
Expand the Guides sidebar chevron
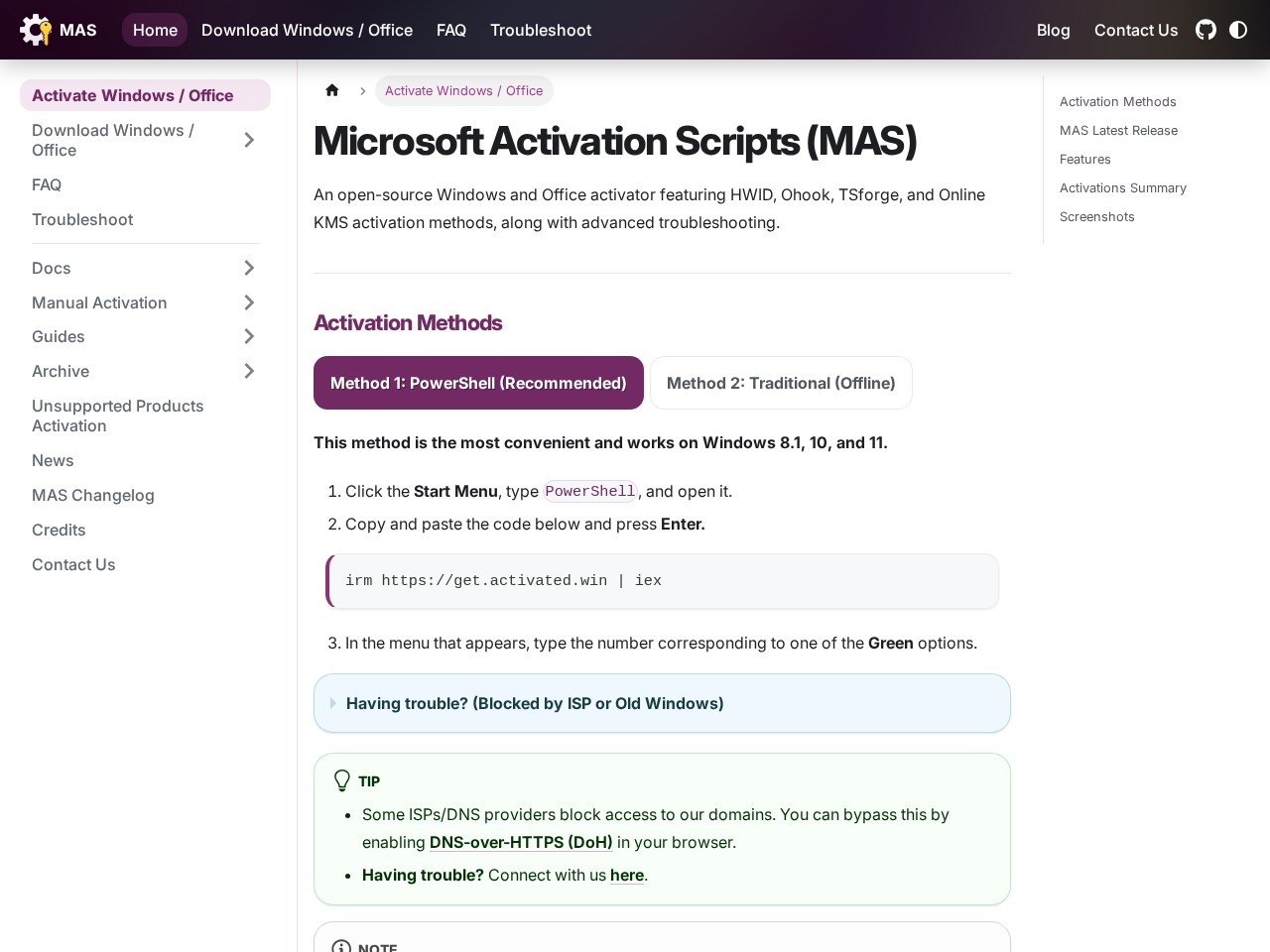(x=249, y=336)
